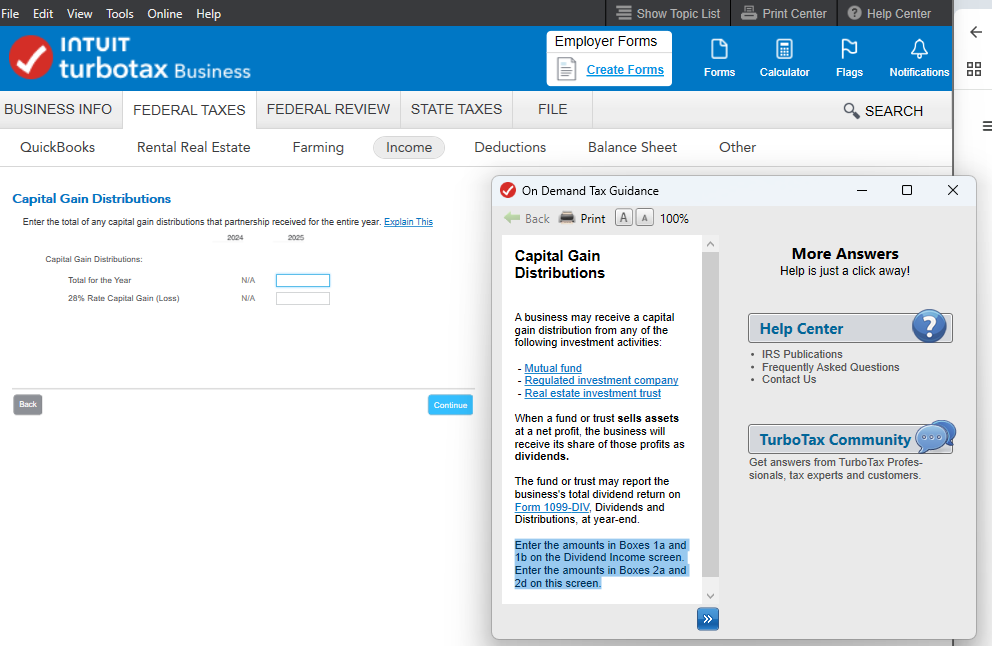Image resolution: width=992 pixels, height=646 pixels.
Task: Click the Create Forms link
Action: (625, 70)
